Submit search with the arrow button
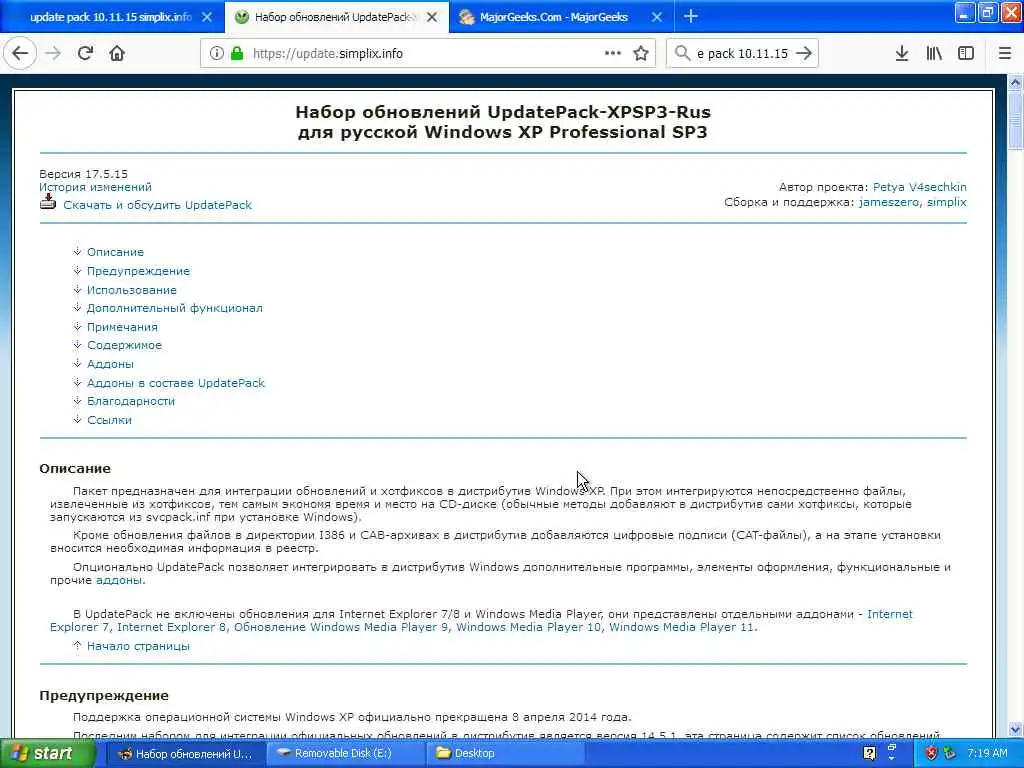The width and height of the screenshot is (1024, 768). (x=804, y=54)
